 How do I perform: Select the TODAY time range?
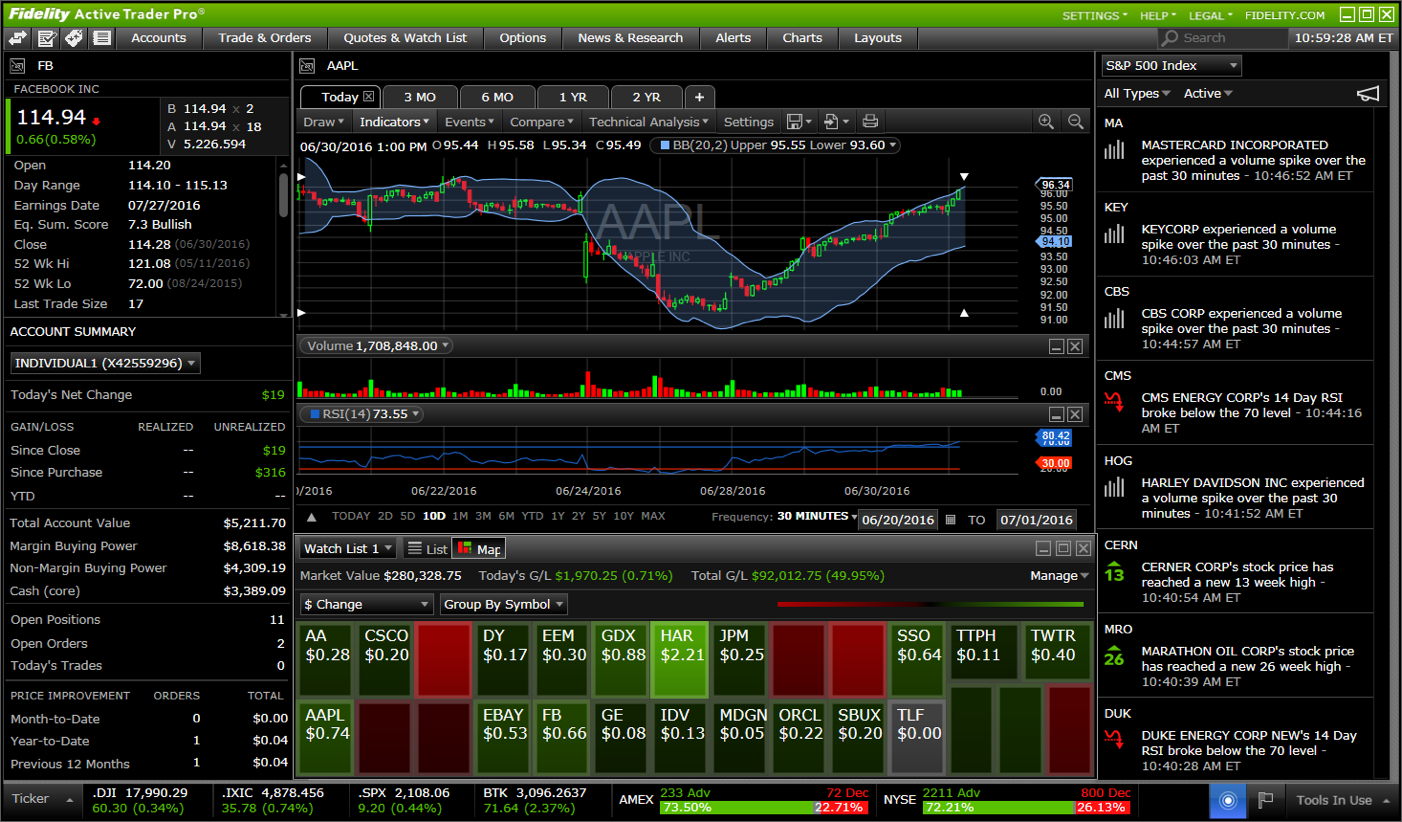coord(351,517)
